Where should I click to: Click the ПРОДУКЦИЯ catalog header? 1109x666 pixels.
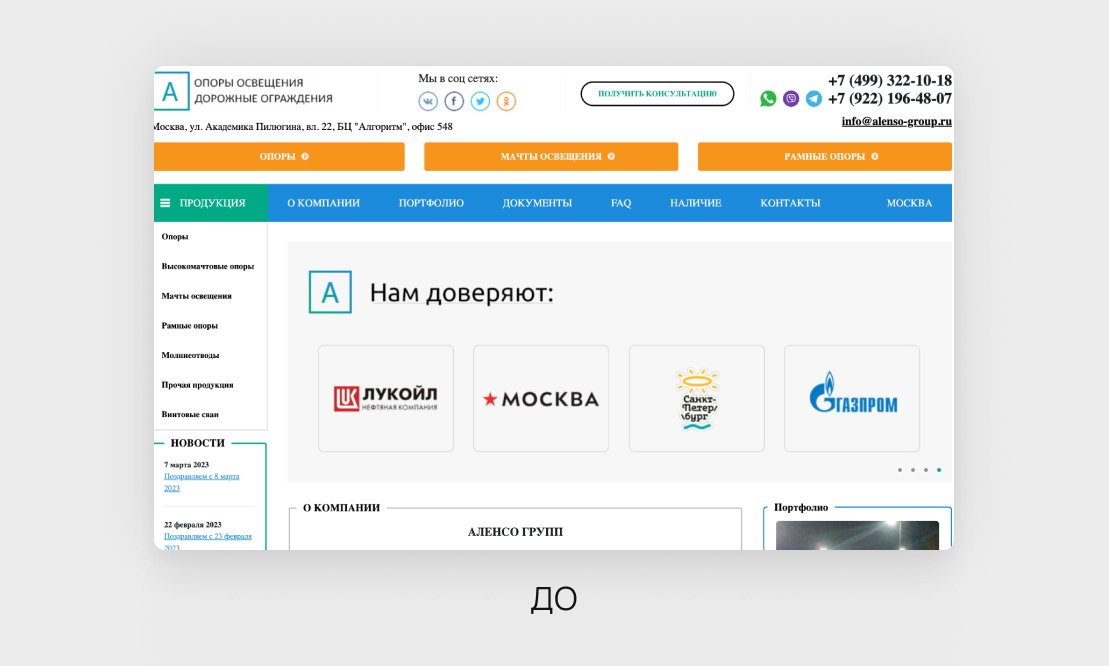click(211, 203)
